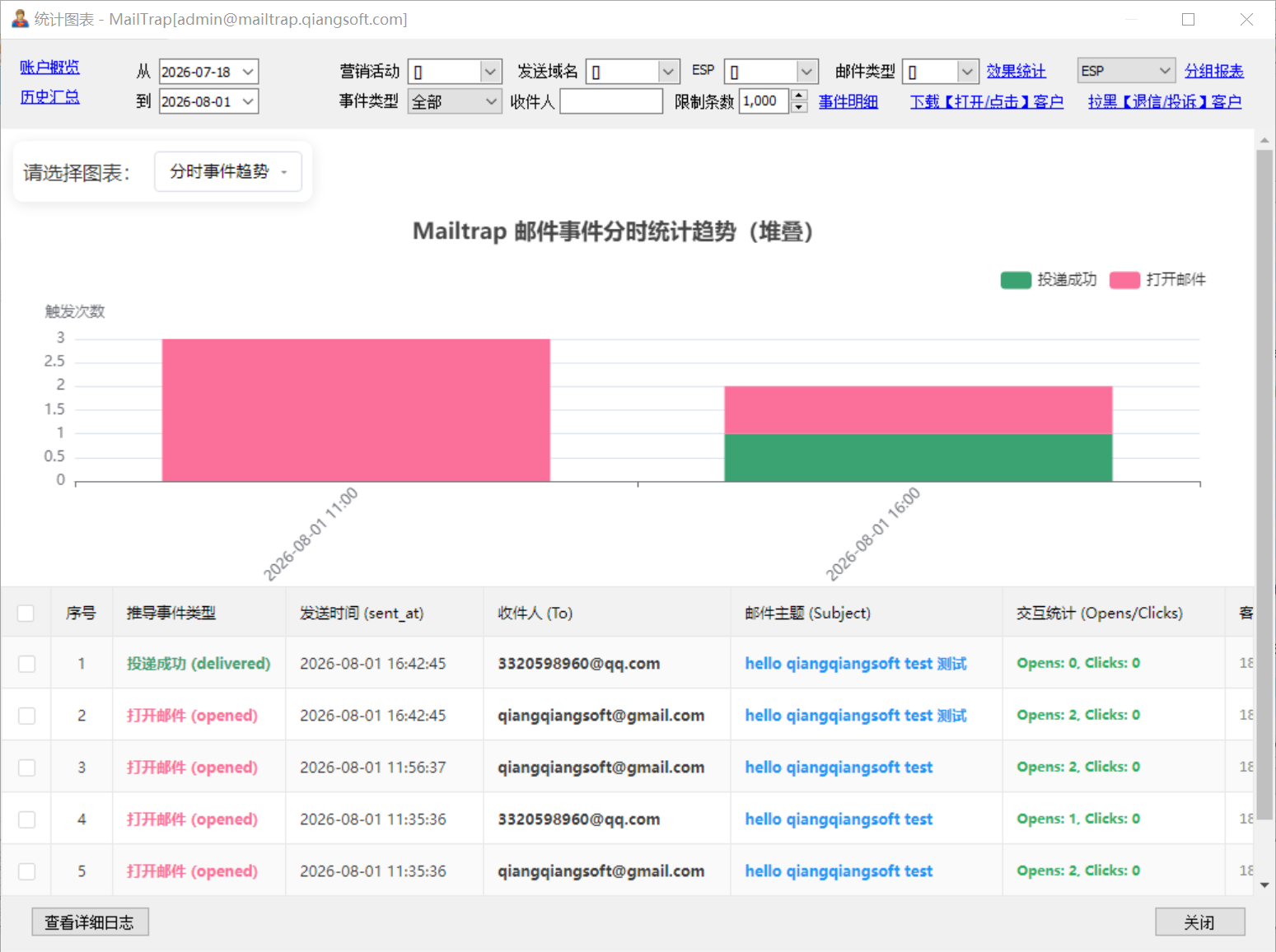Check the select-all checkbox in table header
The width and height of the screenshot is (1276, 952).
click(x=26, y=613)
